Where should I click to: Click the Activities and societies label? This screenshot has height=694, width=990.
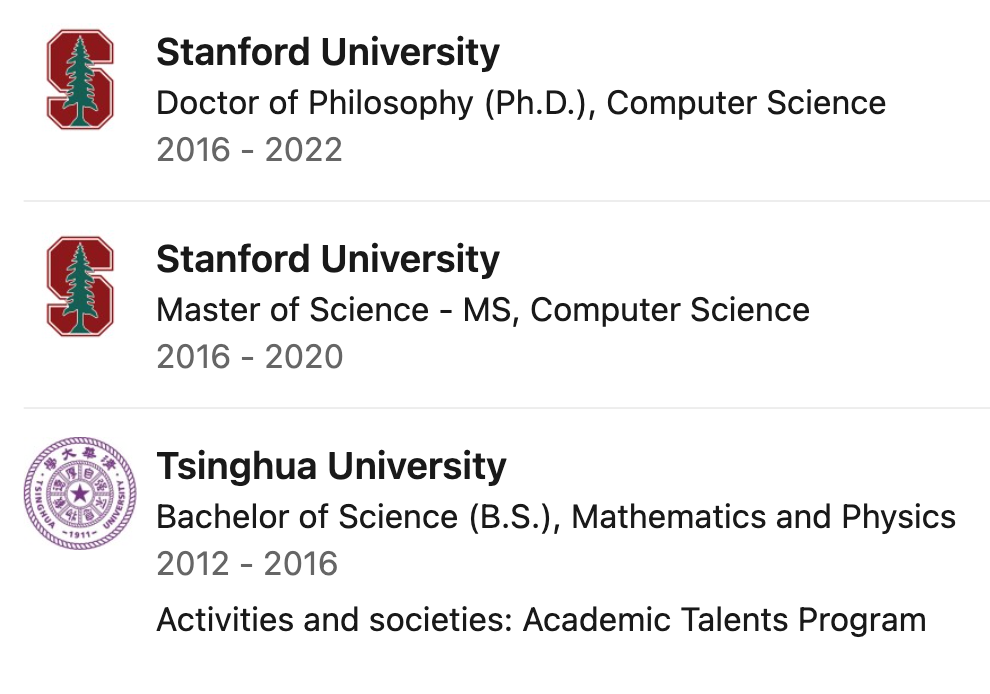pyautogui.click(x=334, y=620)
